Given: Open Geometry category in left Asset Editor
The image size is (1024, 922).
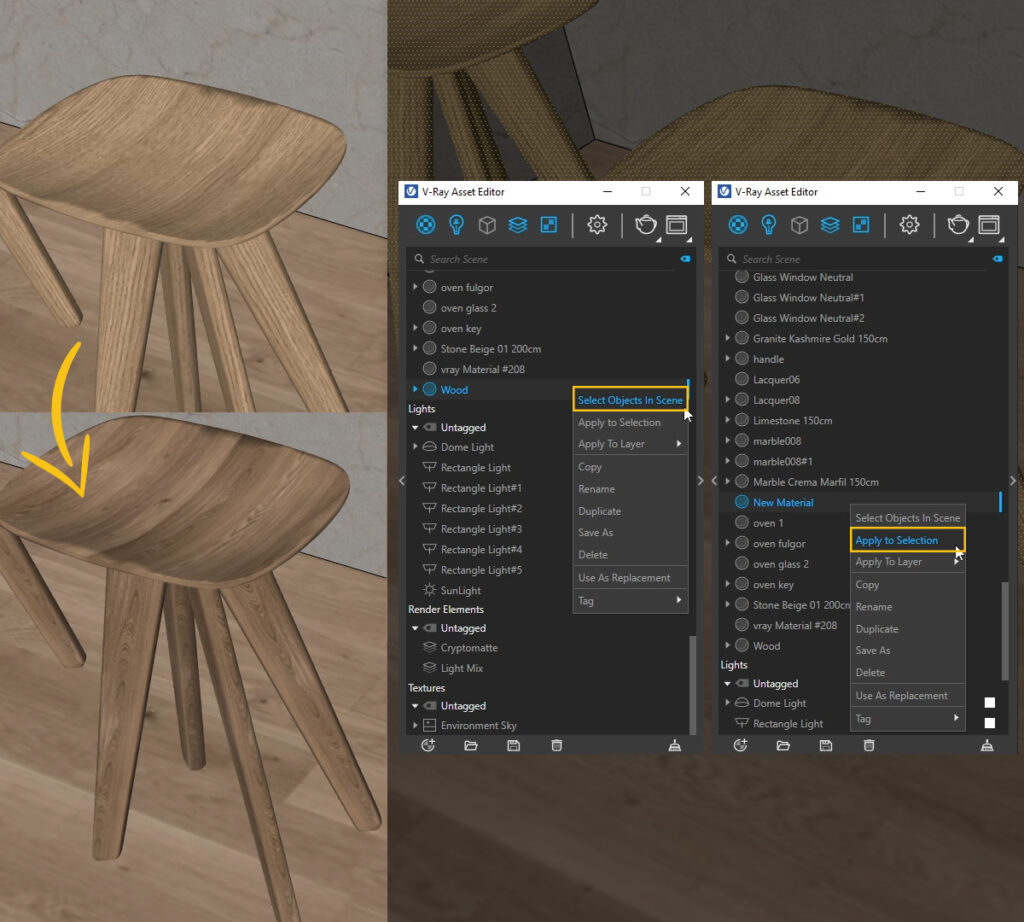Looking at the screenshot, I should [486, 225].
